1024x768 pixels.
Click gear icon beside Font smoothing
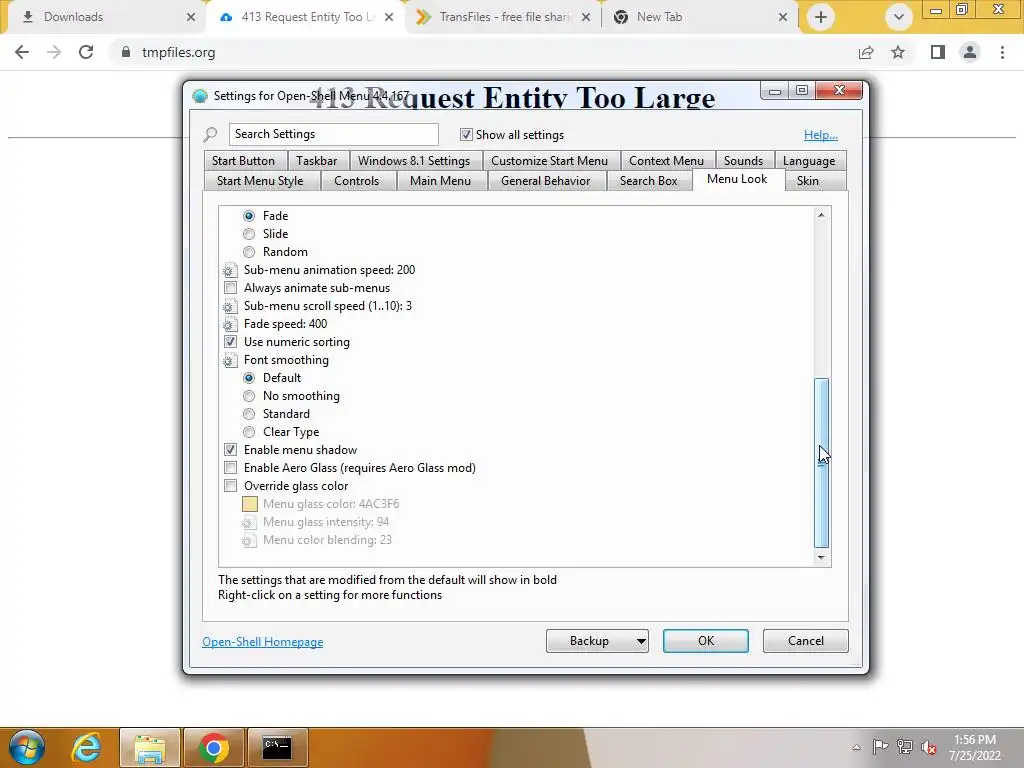pyautogui.click(x=229, y=360)
